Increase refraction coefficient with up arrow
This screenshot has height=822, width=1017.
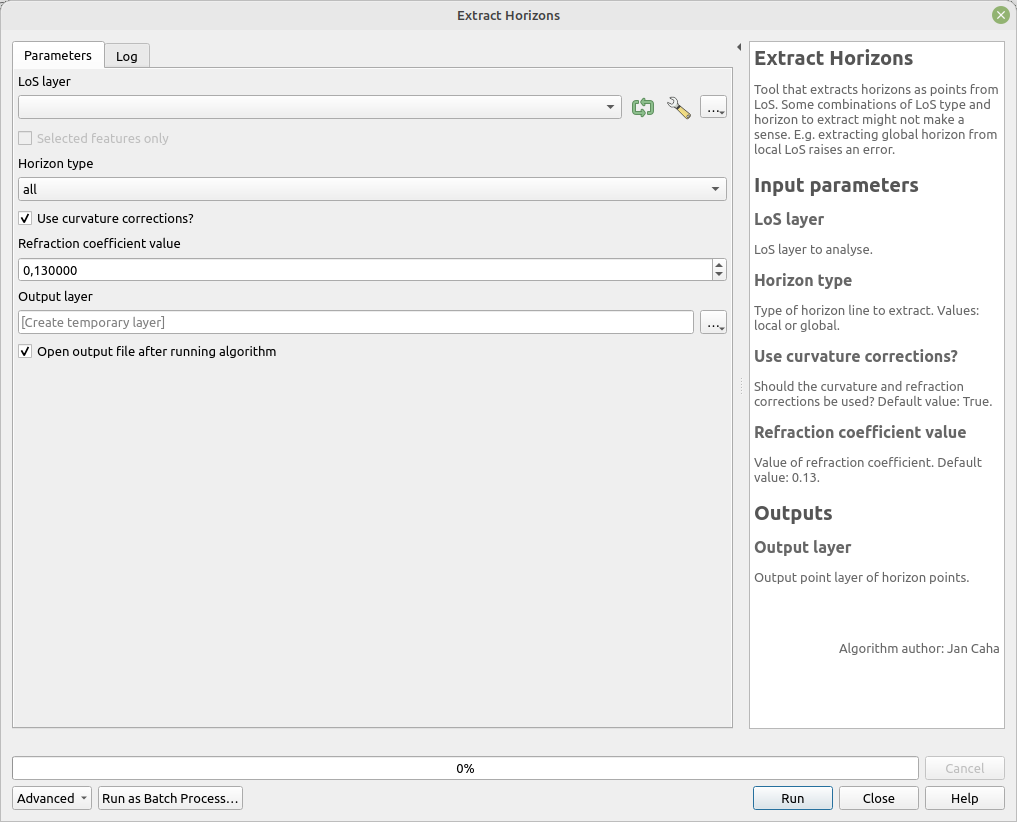pos(719,265)
